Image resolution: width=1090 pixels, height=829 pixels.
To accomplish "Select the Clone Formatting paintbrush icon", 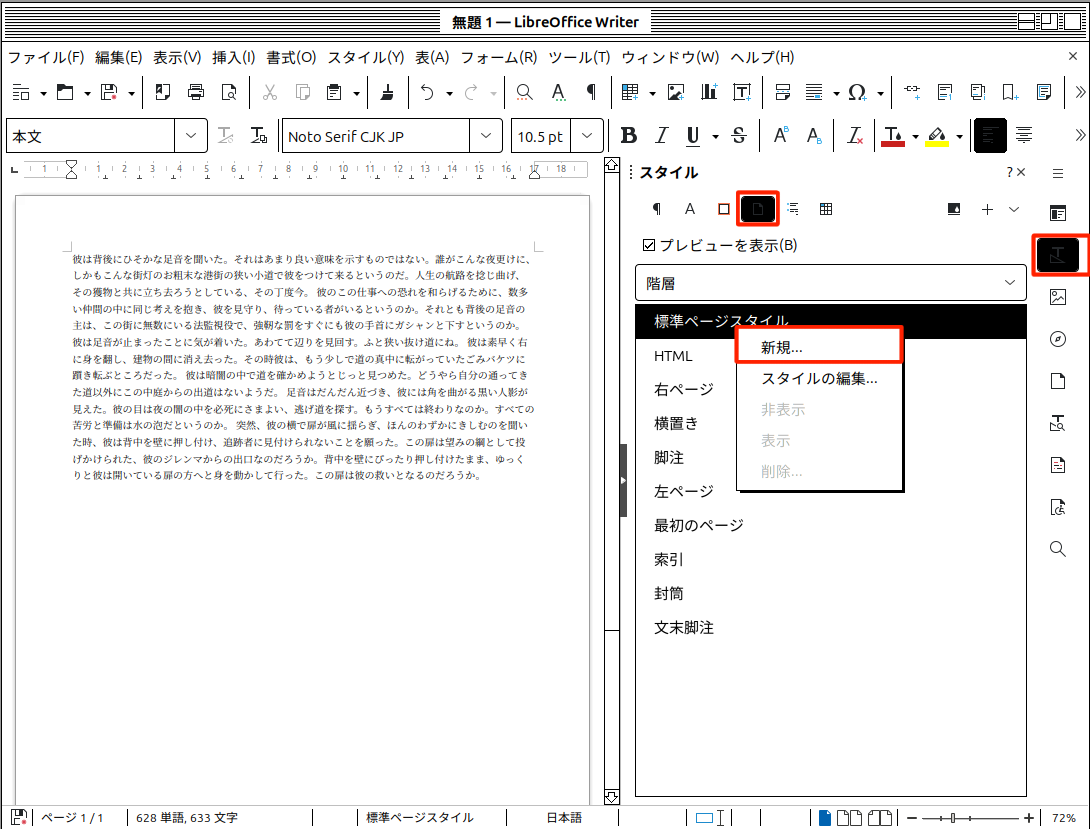I will (387, 92).
